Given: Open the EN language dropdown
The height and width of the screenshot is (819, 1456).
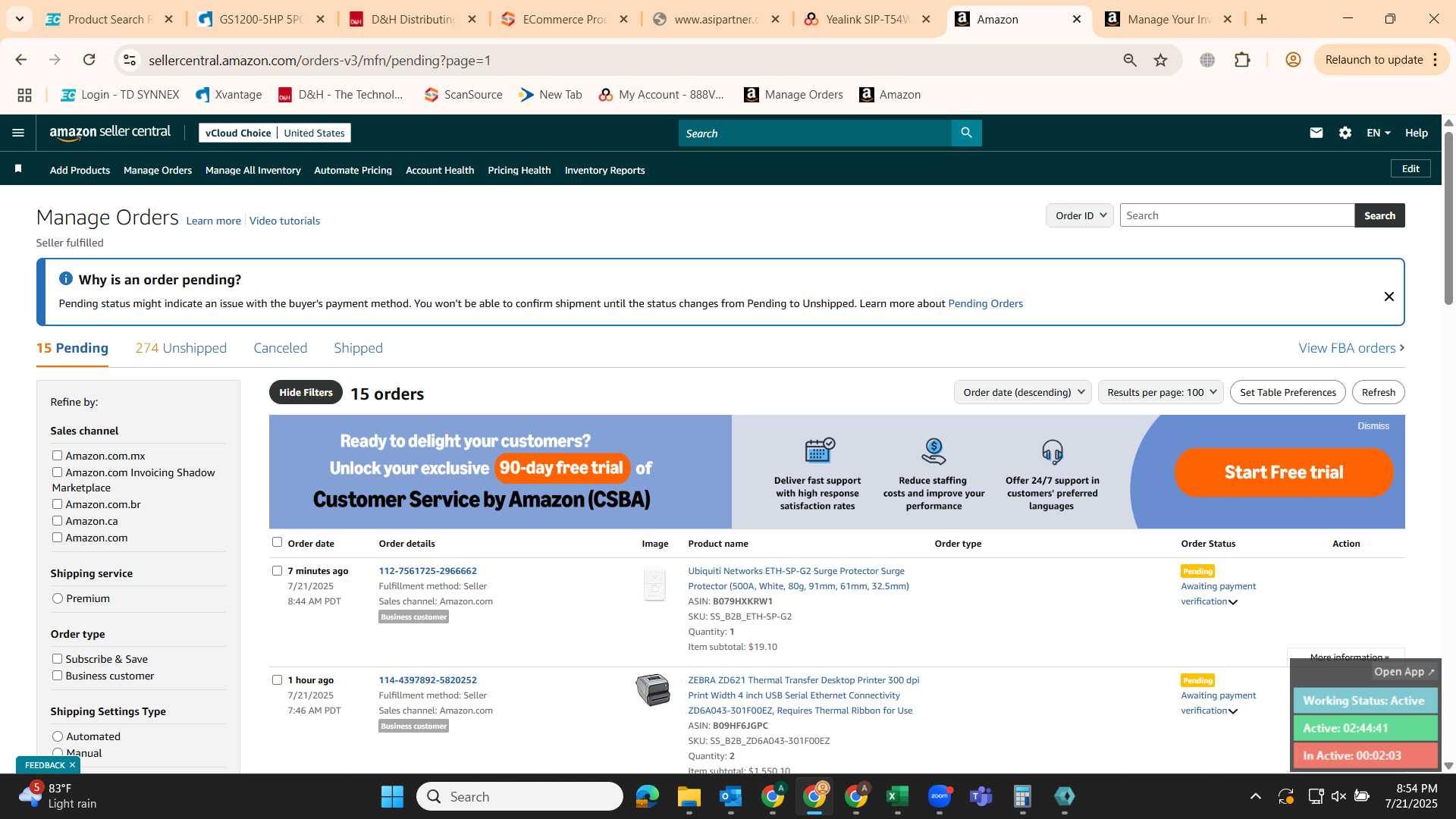Looking at the screenshot, I should pyautogui.click(x=1378, y=133).
